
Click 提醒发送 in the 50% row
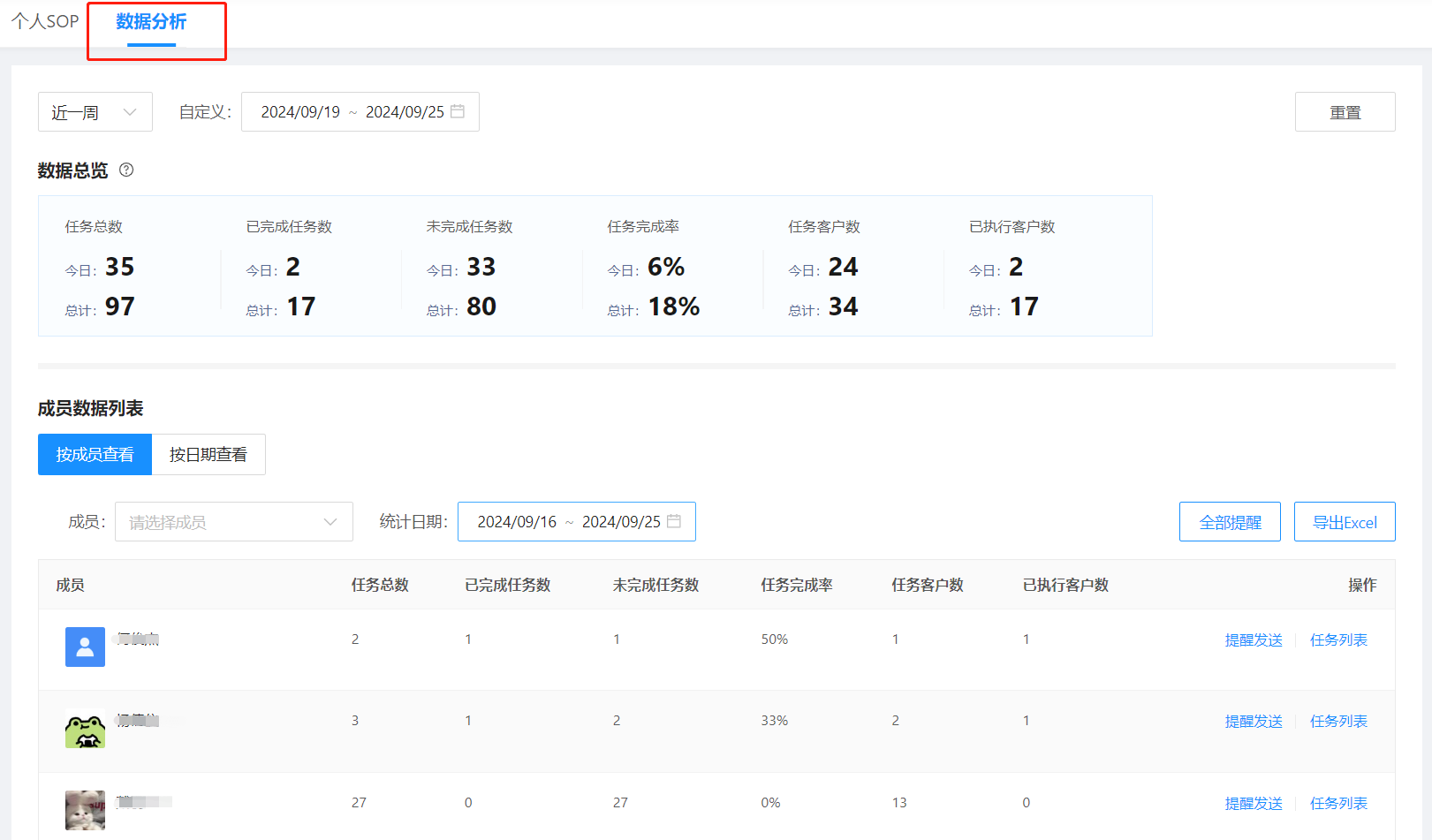pos(1254,640)
